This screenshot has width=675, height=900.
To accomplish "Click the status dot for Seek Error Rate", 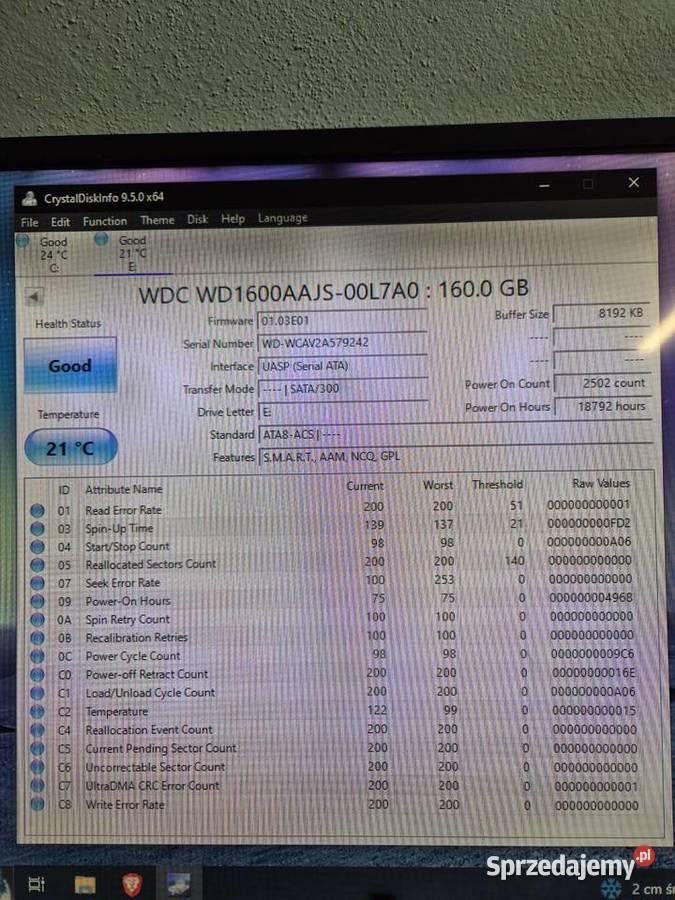I will [x=37, y=584].
